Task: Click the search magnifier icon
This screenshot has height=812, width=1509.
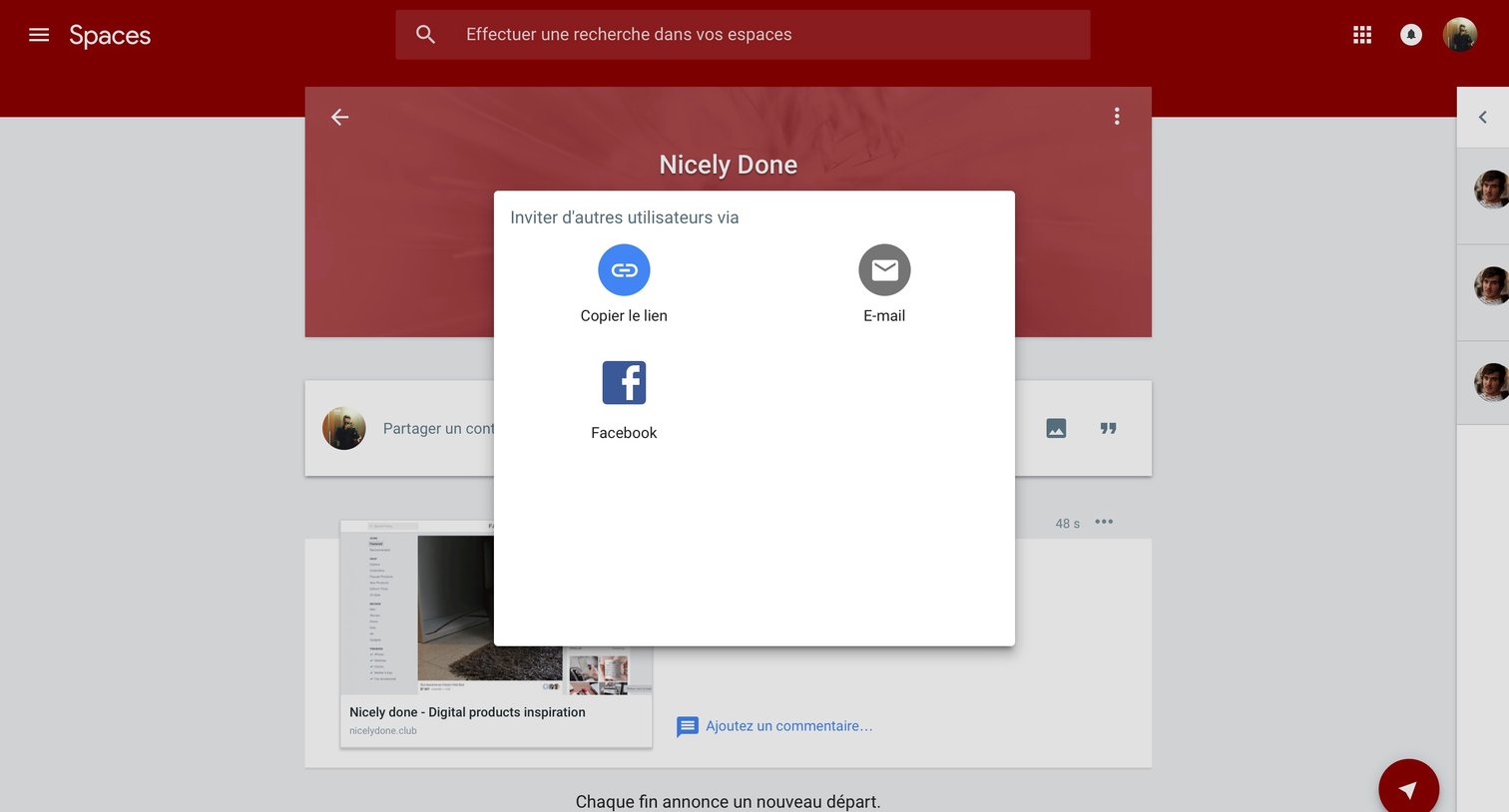Action: point(426,35)
